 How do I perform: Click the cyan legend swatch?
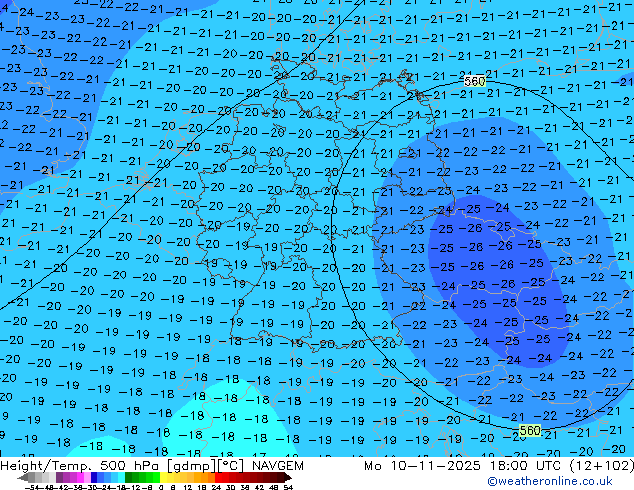tap(121, 477)
